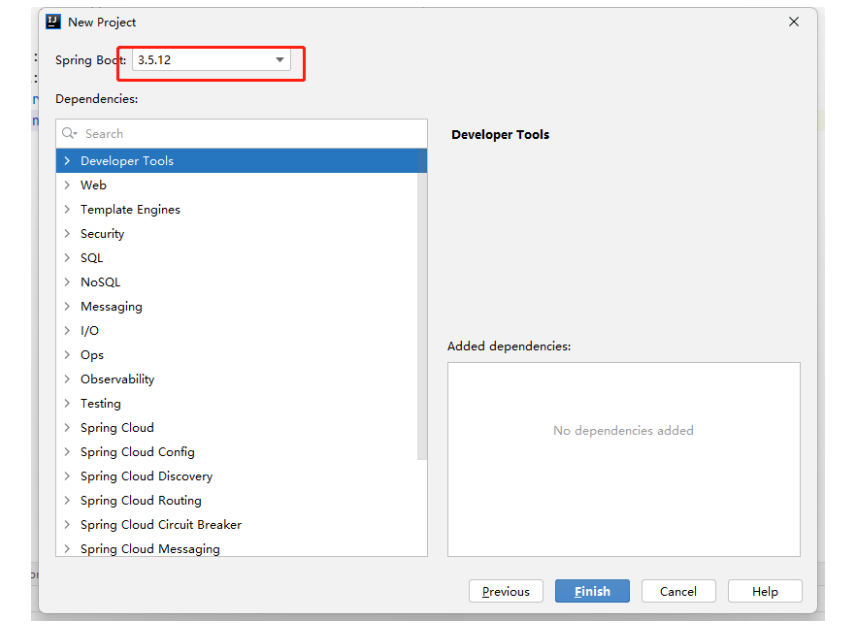The width and height of the screenshot is (863, 635).
Task: Expand the I/O category chevron
Action: 67,330
